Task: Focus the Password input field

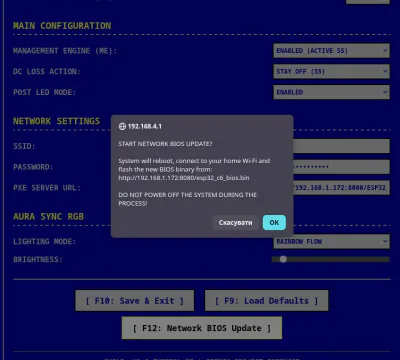Action: [x=341, y=167]
